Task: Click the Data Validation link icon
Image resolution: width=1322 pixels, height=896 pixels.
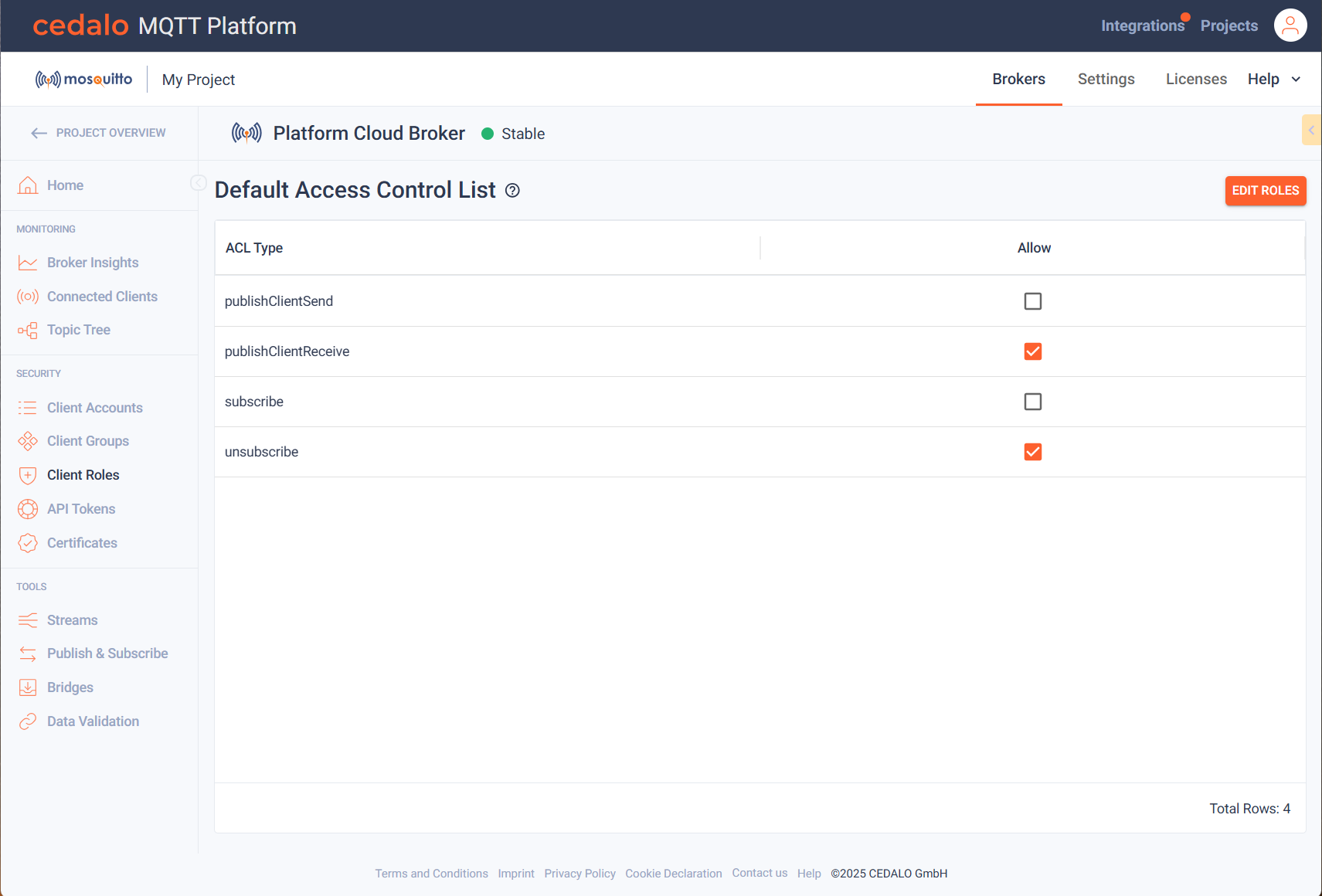Action: (x=28, y=721)
